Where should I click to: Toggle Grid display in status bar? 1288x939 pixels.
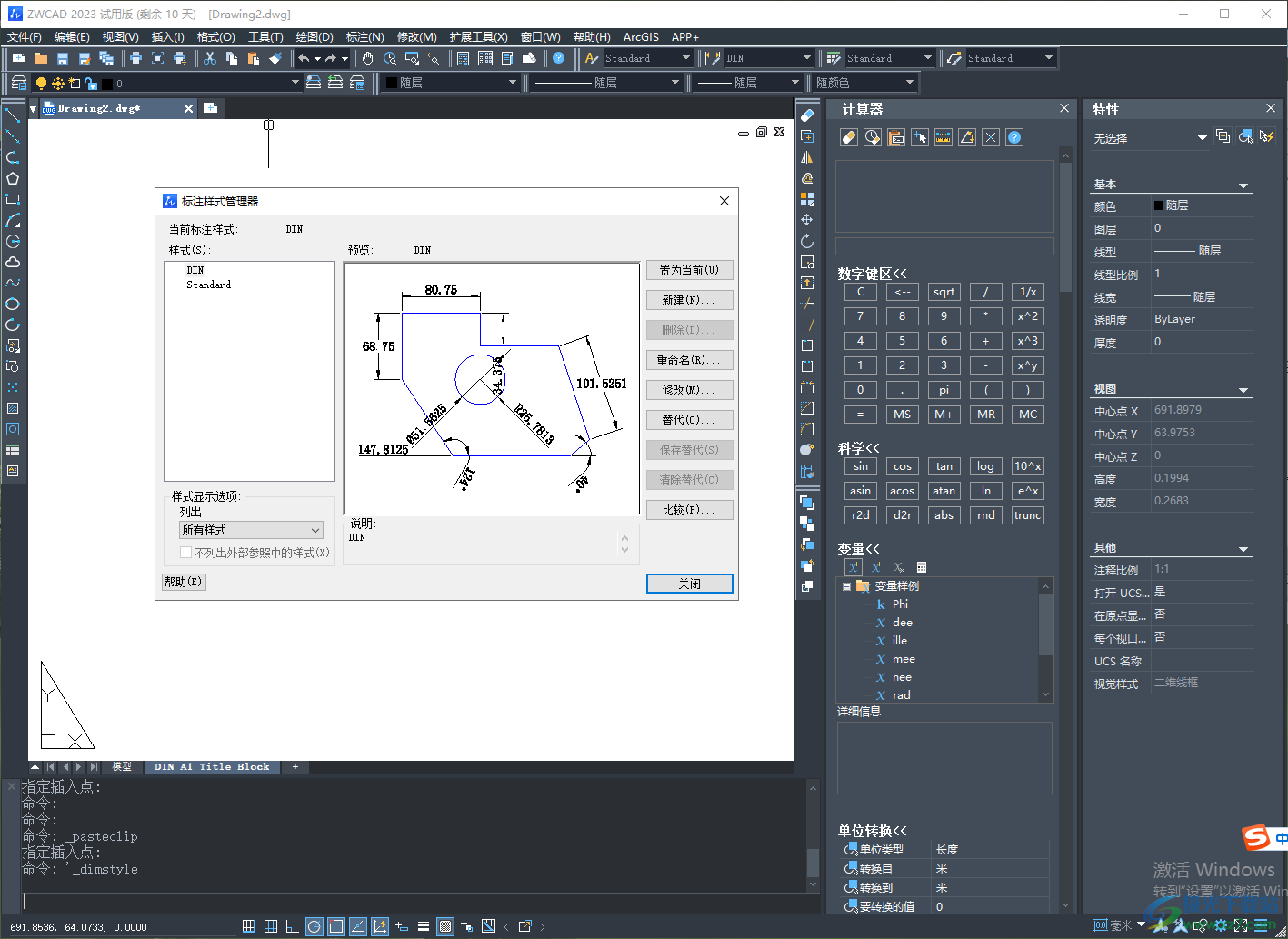pyautogui.click(x=271, y=926)
